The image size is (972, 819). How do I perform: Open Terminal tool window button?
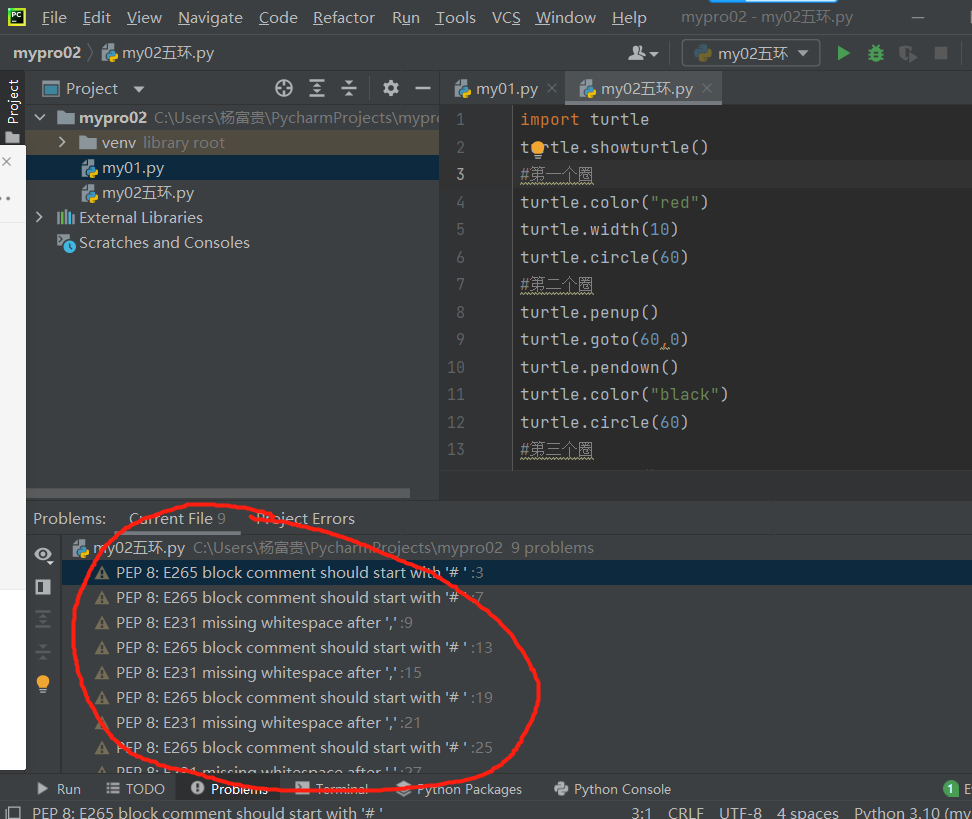click(332, 789)
